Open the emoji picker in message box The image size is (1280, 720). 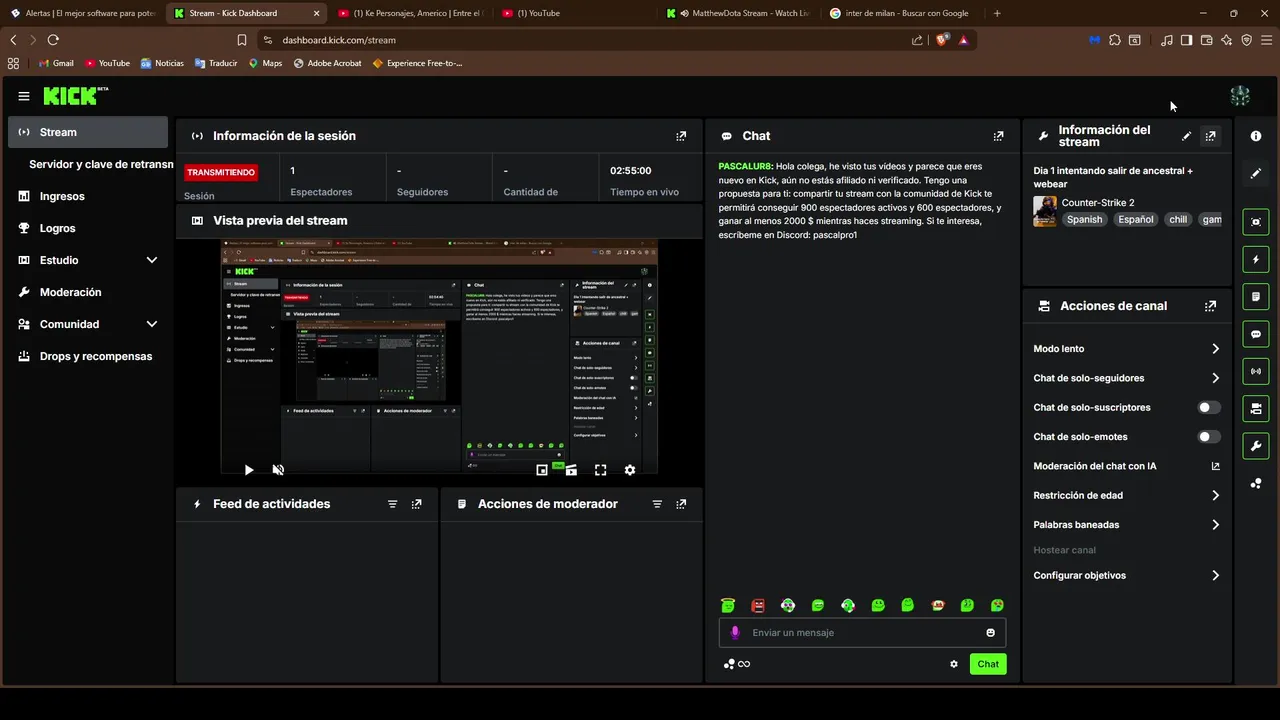(991, 633)
